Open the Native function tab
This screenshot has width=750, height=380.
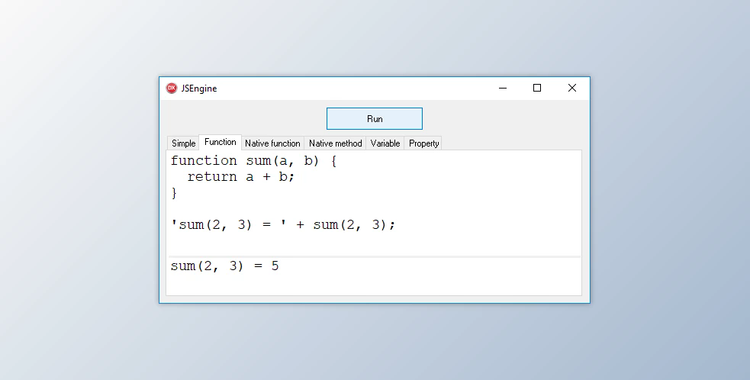coord(273,143)
